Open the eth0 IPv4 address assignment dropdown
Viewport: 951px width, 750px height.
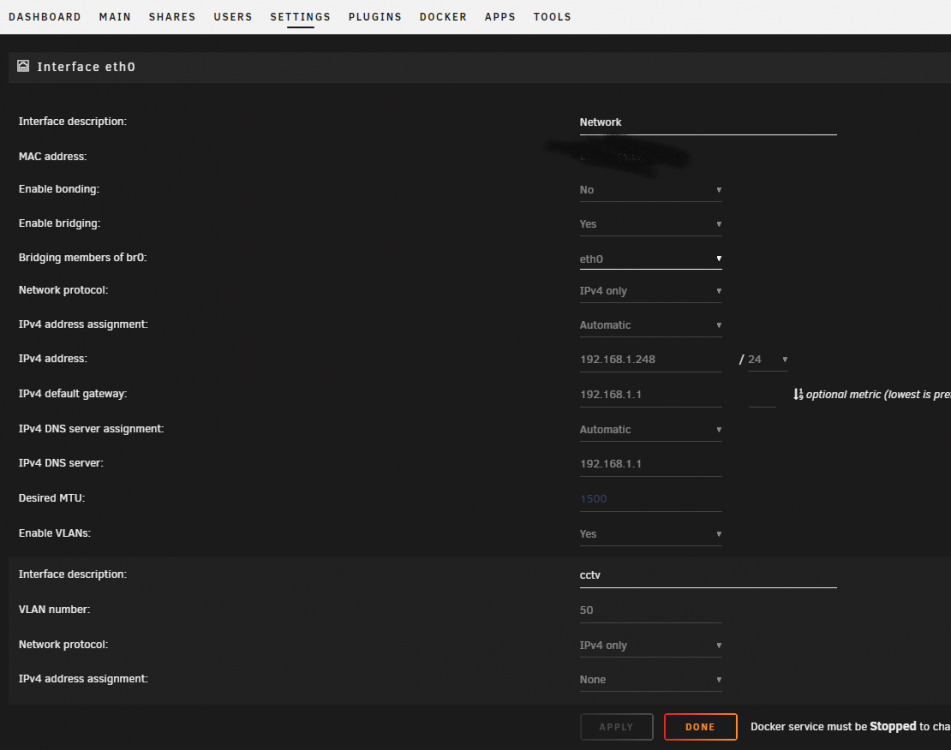point(650,326)
